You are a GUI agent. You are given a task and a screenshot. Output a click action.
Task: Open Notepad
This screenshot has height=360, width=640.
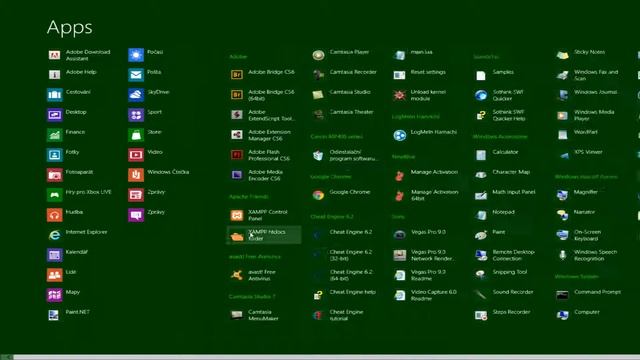point(495,215)
